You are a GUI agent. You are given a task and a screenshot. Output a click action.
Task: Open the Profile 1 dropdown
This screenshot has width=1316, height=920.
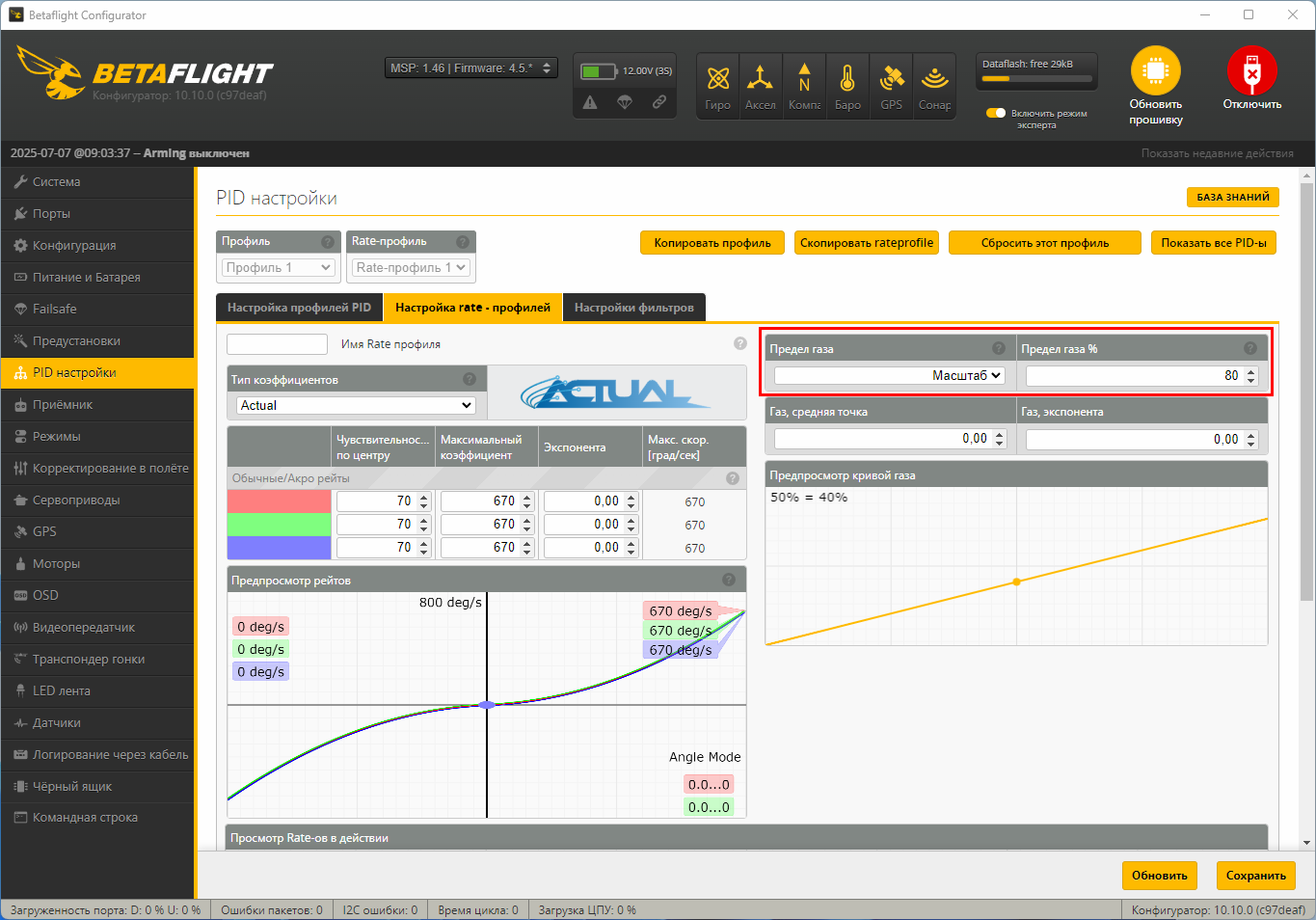point(279,267)
